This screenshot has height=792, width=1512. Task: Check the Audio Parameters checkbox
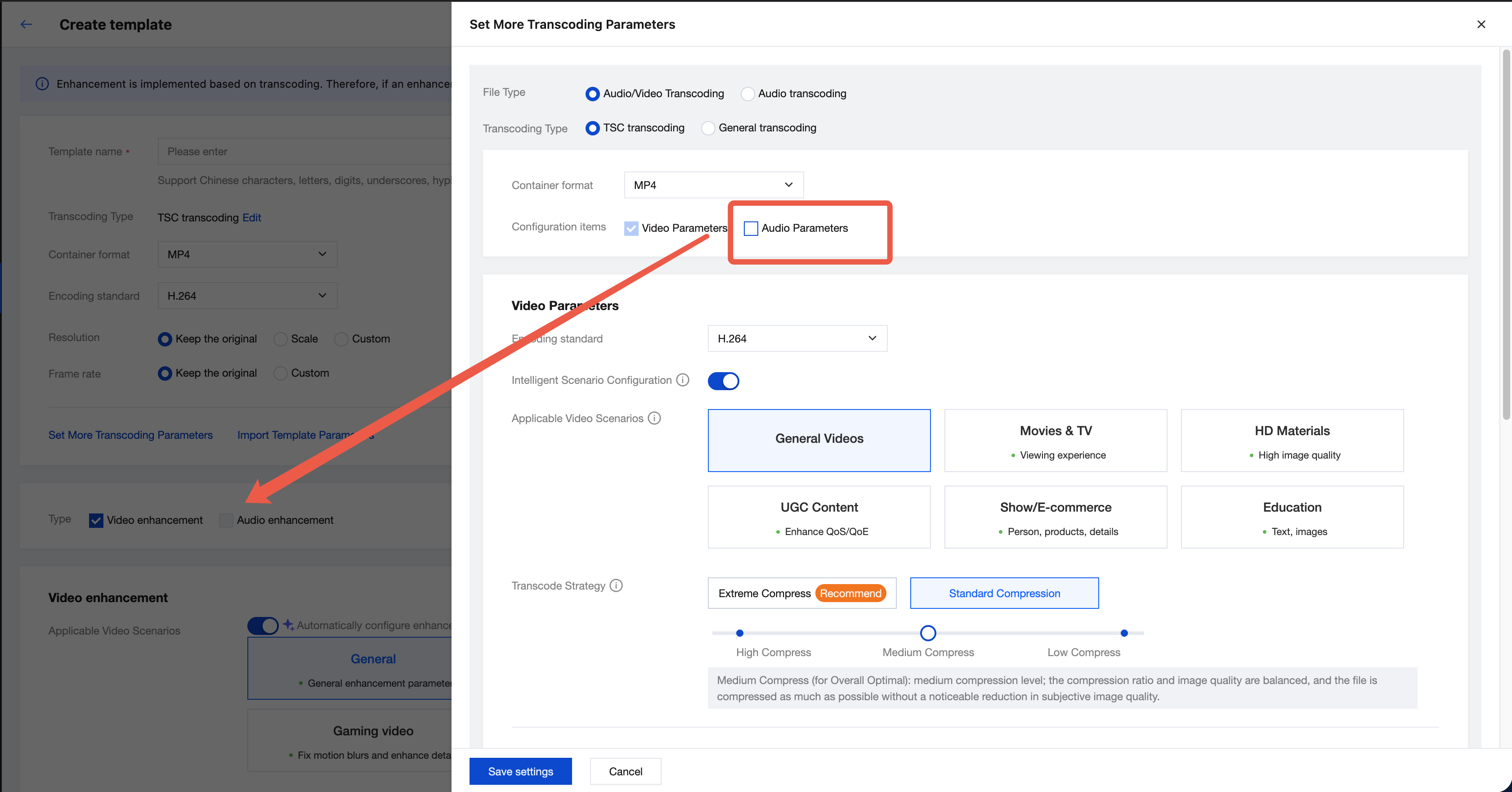[x=750, y=229]
